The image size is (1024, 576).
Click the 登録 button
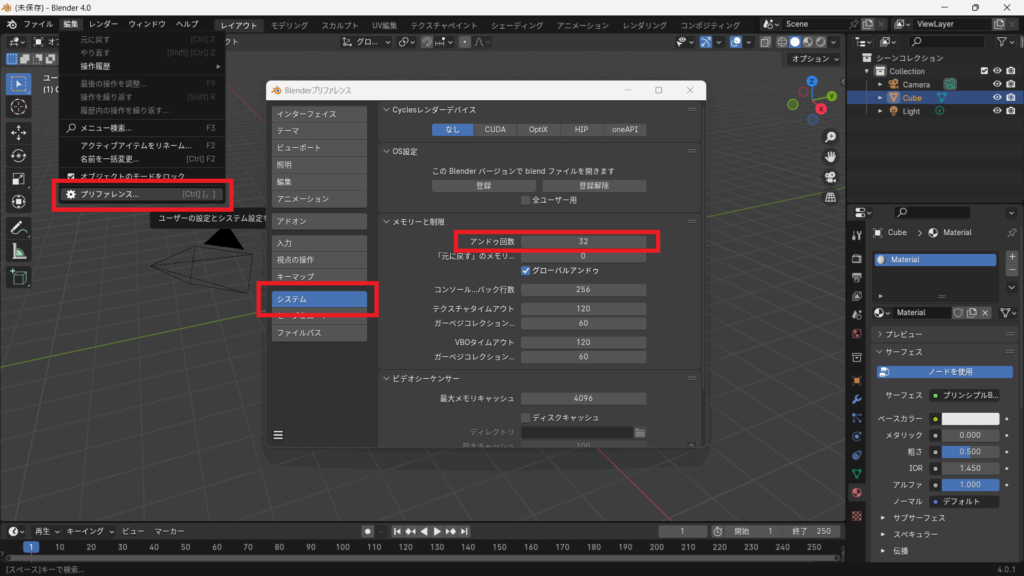tap(483, 186)
